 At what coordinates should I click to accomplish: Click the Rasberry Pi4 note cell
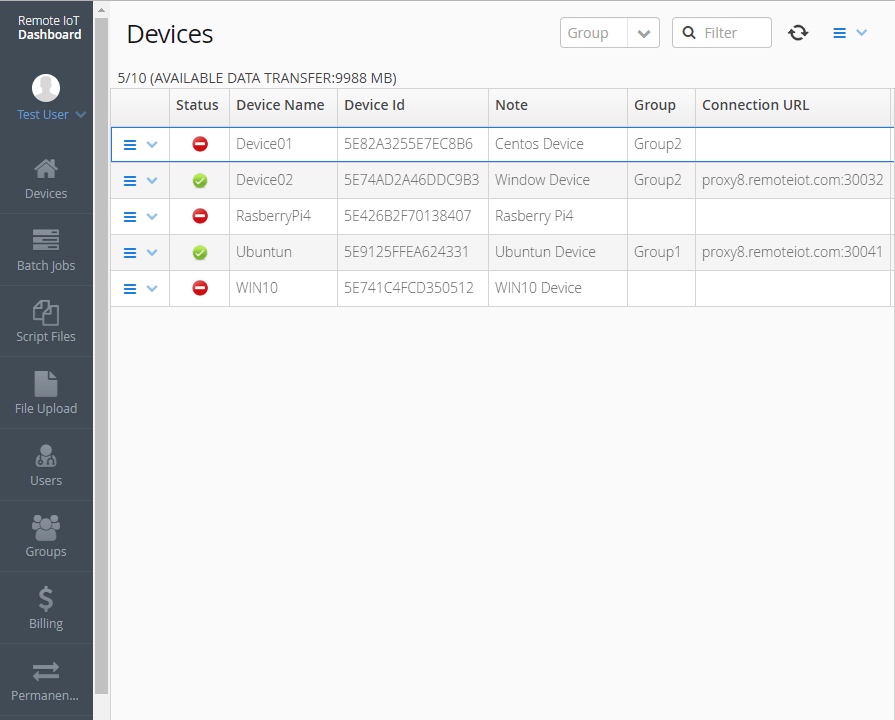coord(558,216)
